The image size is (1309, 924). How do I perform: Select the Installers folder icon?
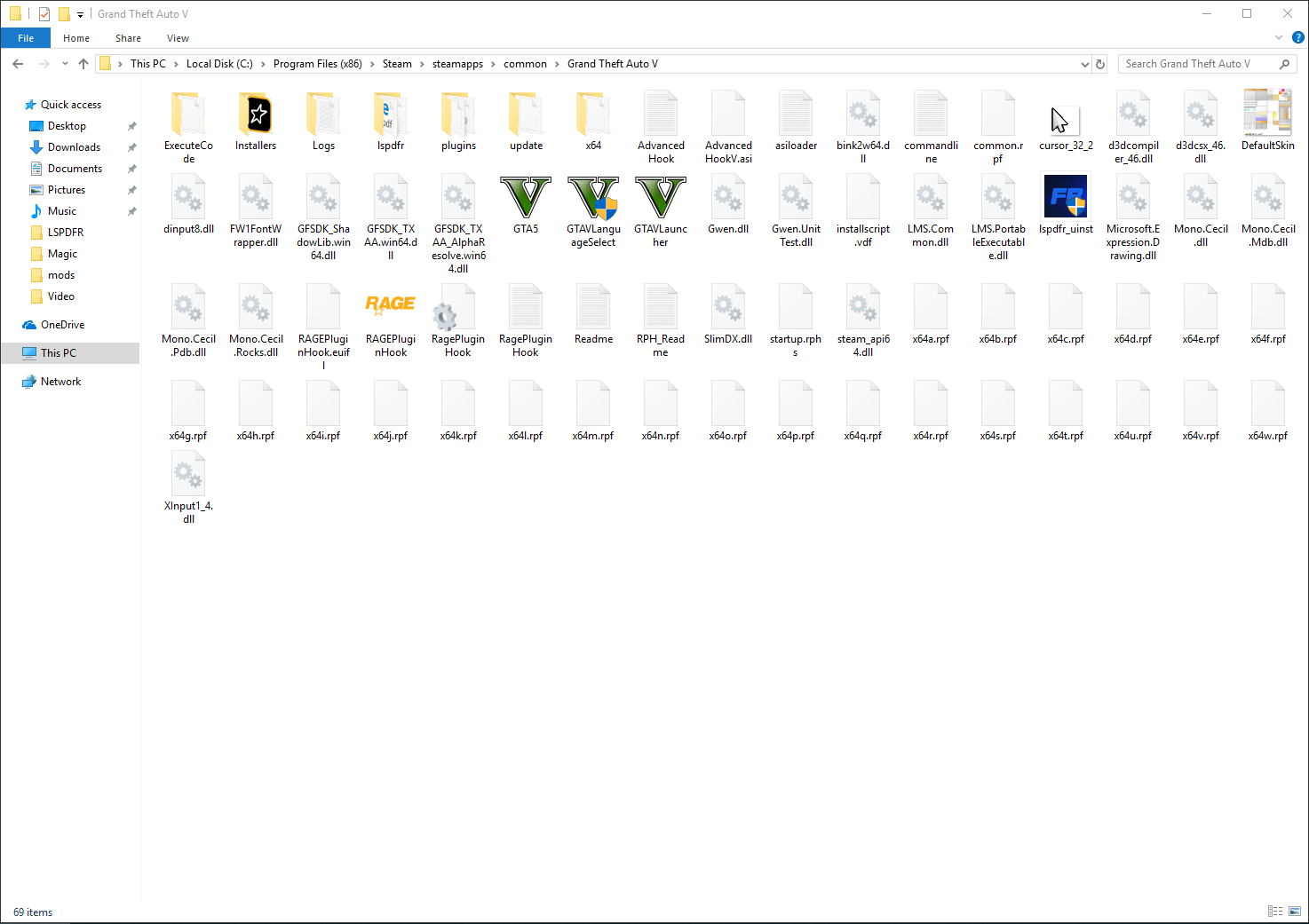(x=256, y=114)
